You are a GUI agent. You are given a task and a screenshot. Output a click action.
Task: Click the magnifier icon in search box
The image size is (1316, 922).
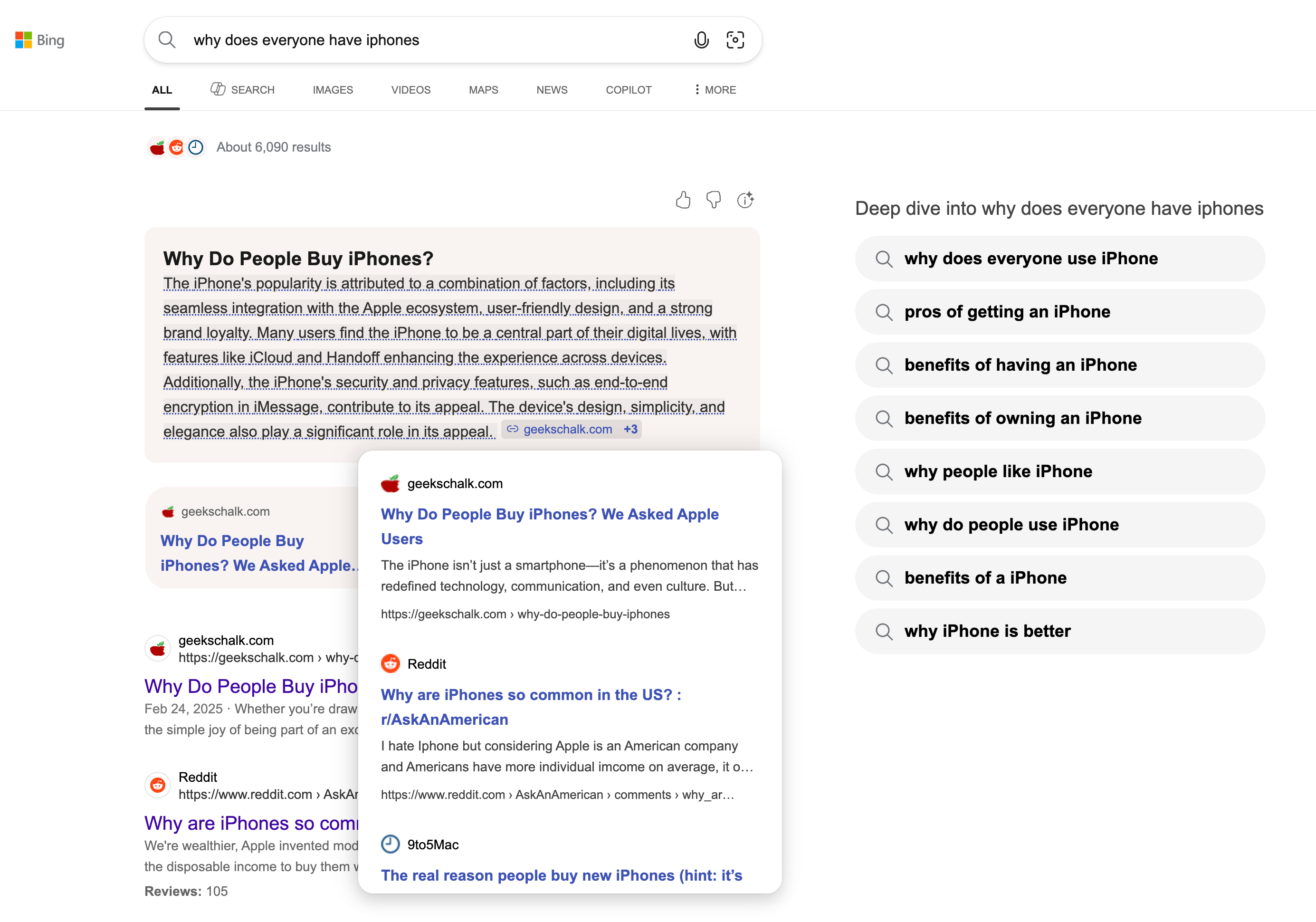tap(167, 40)
